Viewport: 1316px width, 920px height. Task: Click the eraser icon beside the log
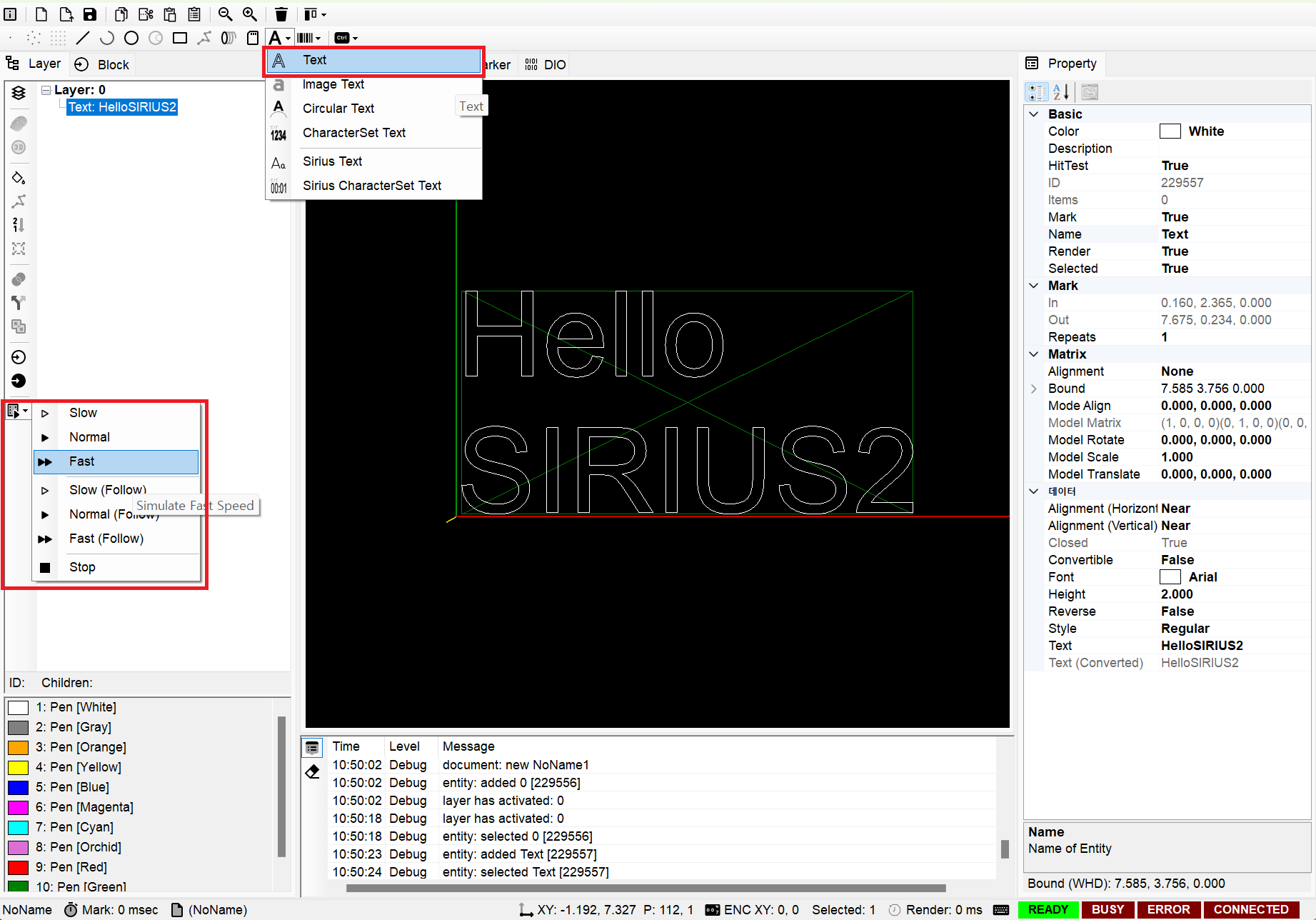tap(312, 771)
